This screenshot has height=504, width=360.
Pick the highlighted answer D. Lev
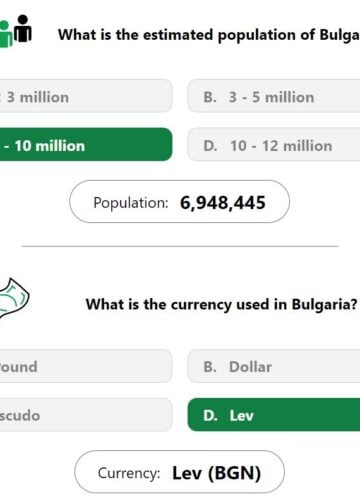pyautogui.click(x=274, y=415)
